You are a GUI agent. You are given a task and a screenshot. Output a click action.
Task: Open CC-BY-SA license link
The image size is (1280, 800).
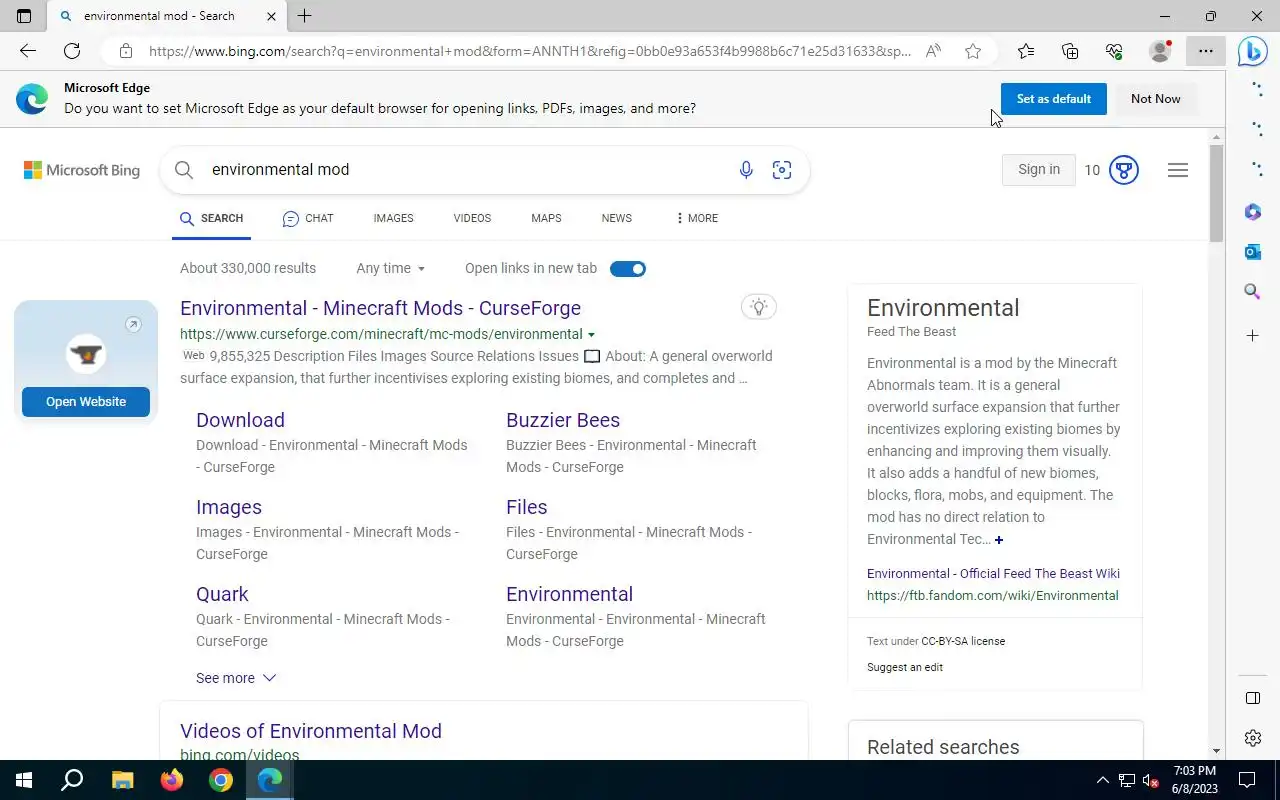(x=963, y=641)
